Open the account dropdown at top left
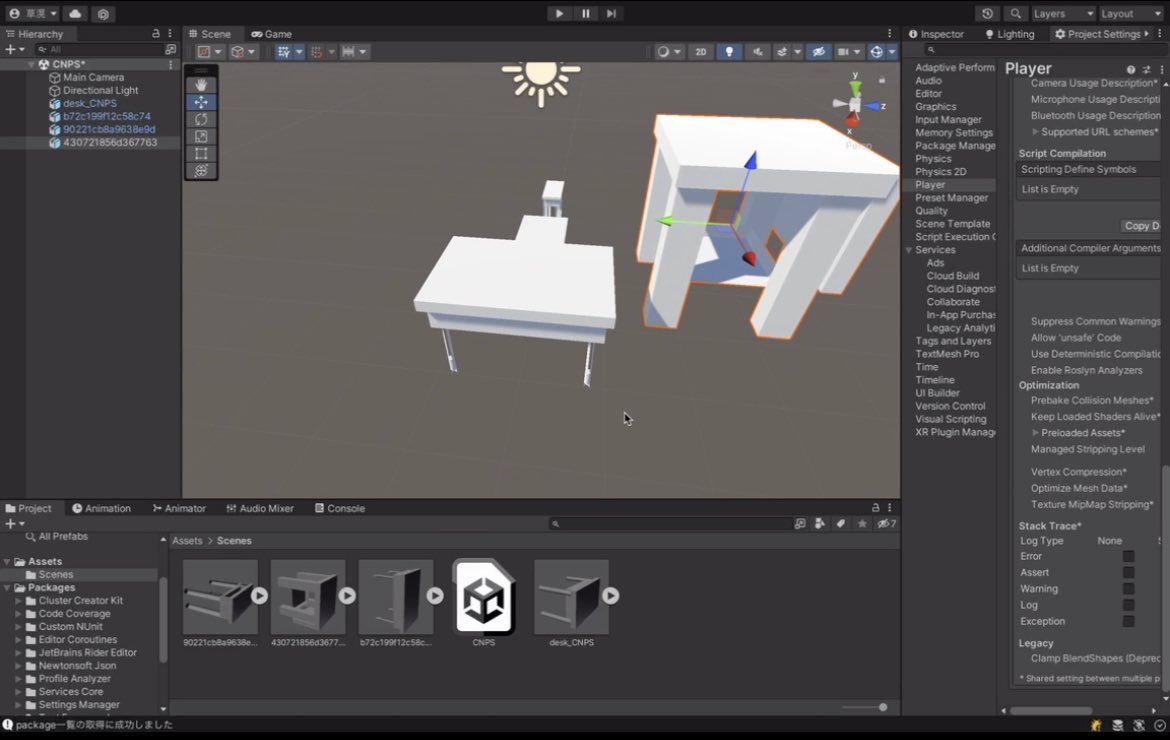This screenshot has height=740, width=1170. click(x=32, y=13)
